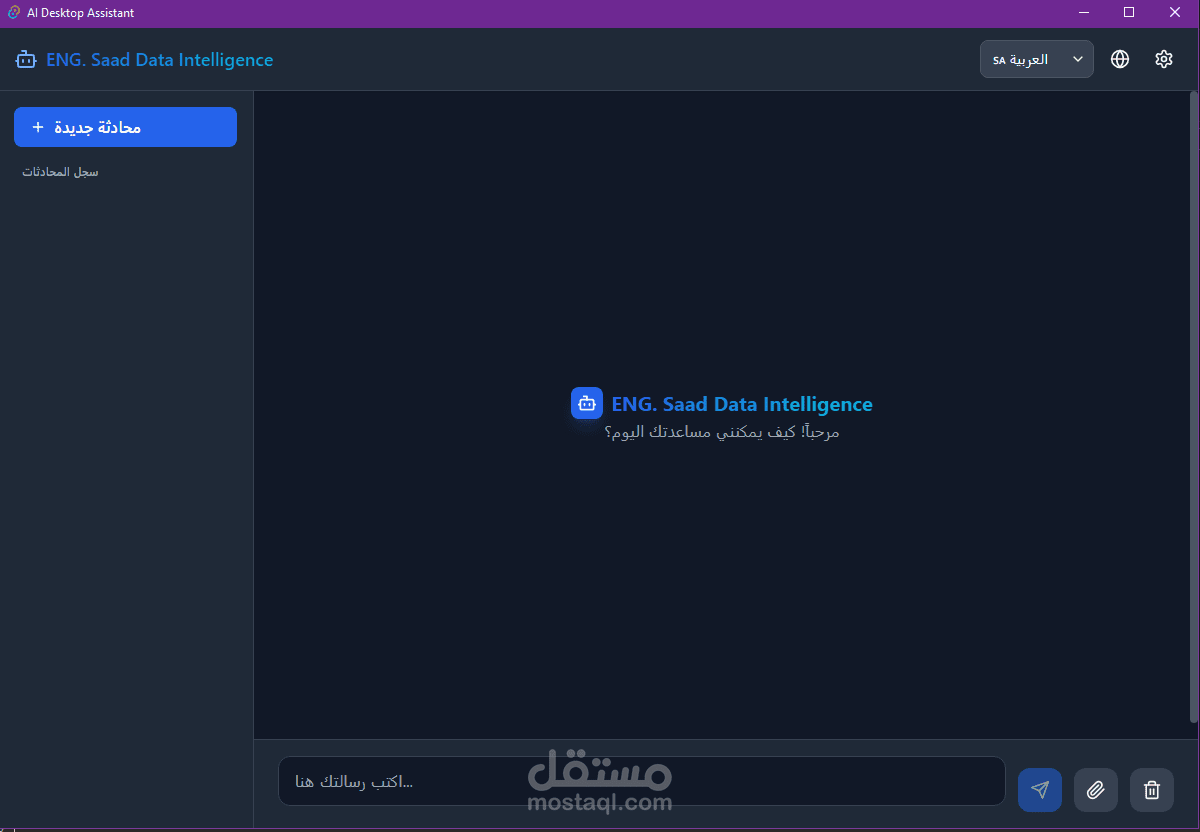The height and width of the screenshot is (832, 1200).
Task: Close the AI Desktop Assistant window
Action: (x=1175, y=13)
